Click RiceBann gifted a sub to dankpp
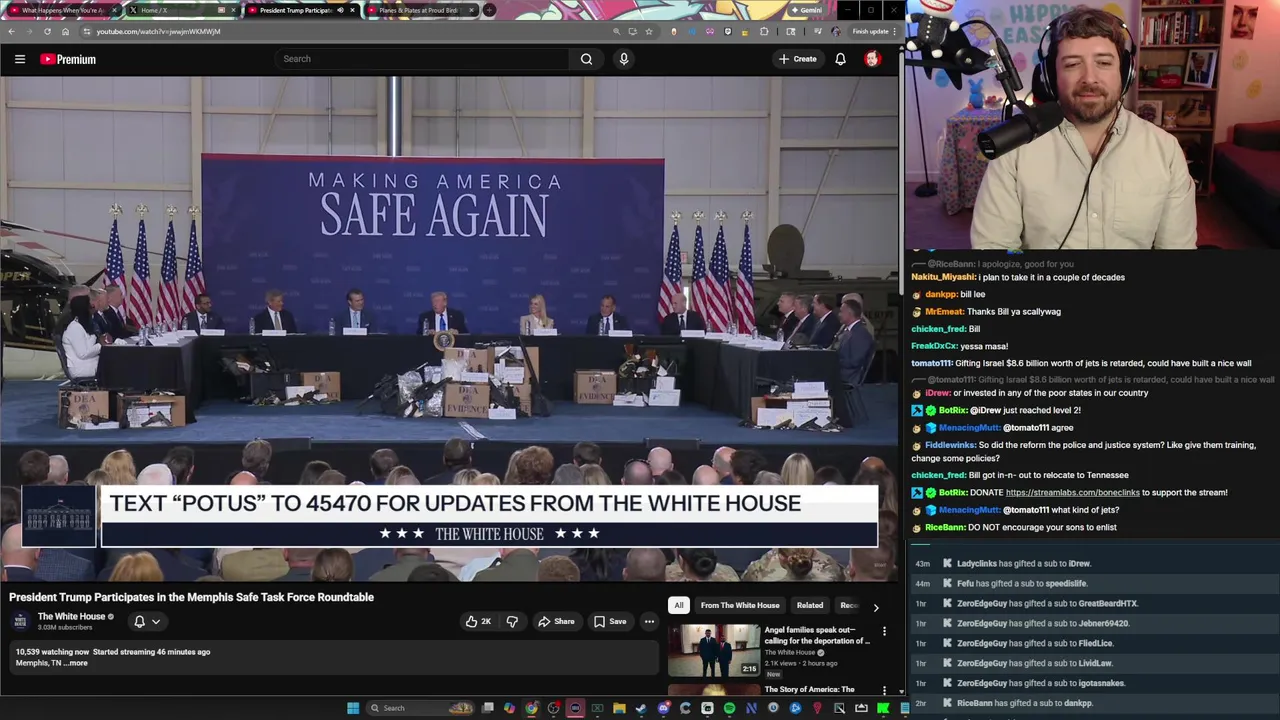This screenshot has height=720, width=1280. click(1025, 704)
